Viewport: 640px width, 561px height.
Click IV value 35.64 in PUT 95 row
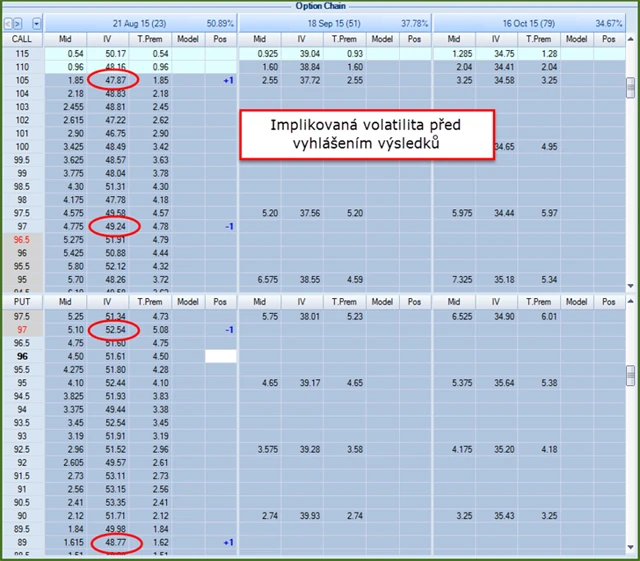[504, 383]
